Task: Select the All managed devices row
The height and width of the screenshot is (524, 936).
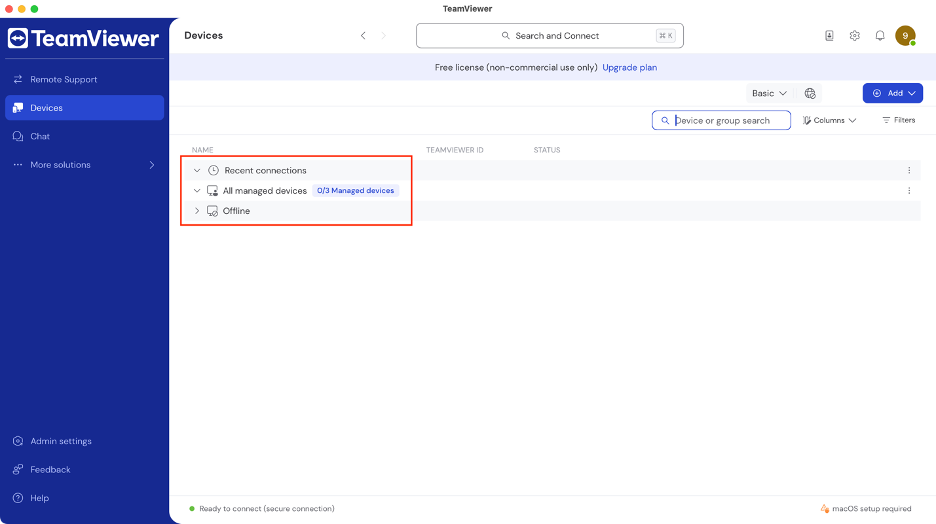Action: point(551,191)
